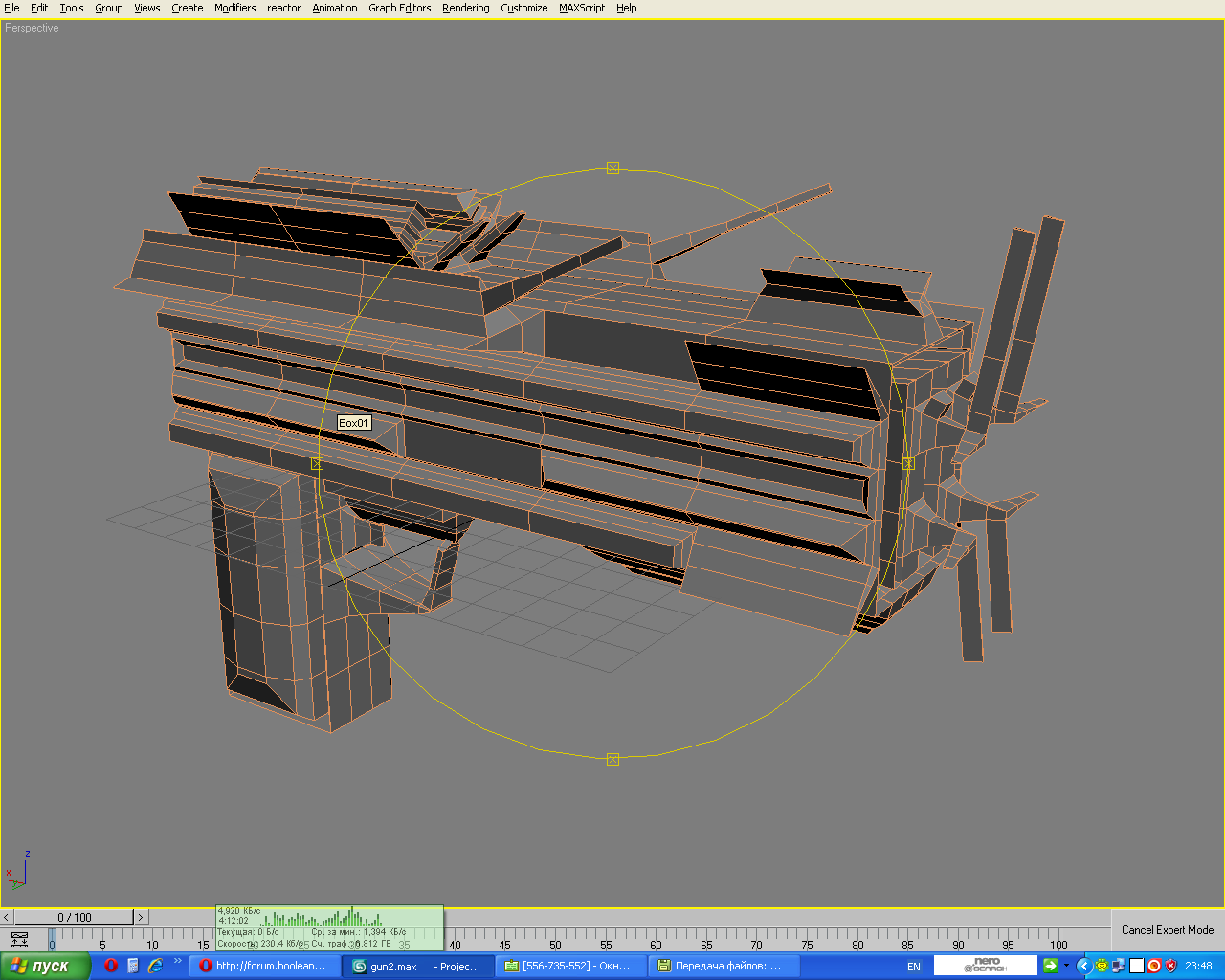Open the Nero search dropdown arrow
The width and height of the screenshot is (1225, 980).
[1066, 966]
